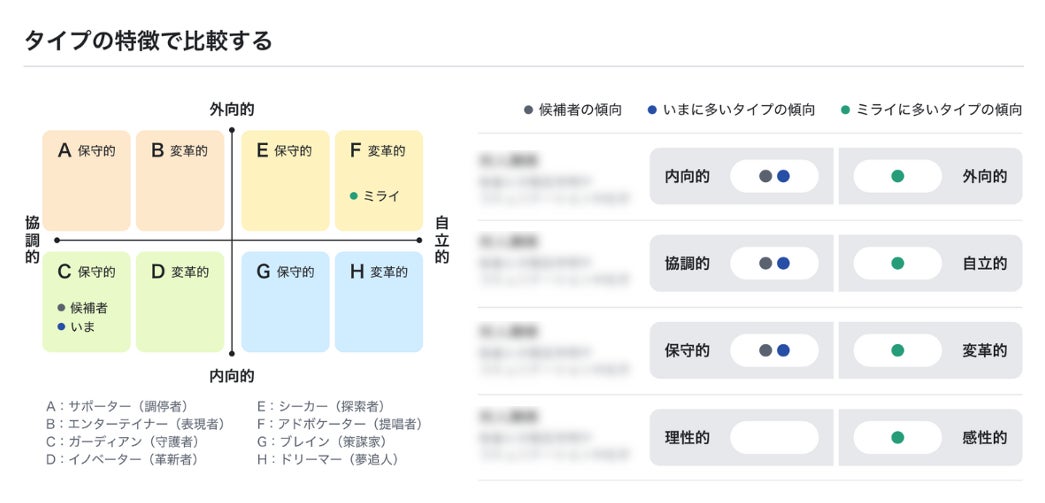The height and width of the screenshot is (503, 1045).
Task: Select the 内向的 side of first row
Action: coord(741,176)
